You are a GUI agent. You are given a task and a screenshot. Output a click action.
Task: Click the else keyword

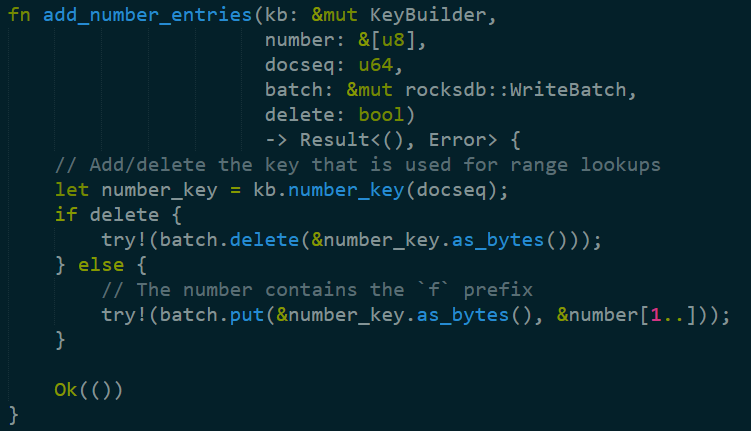point(101,265)
